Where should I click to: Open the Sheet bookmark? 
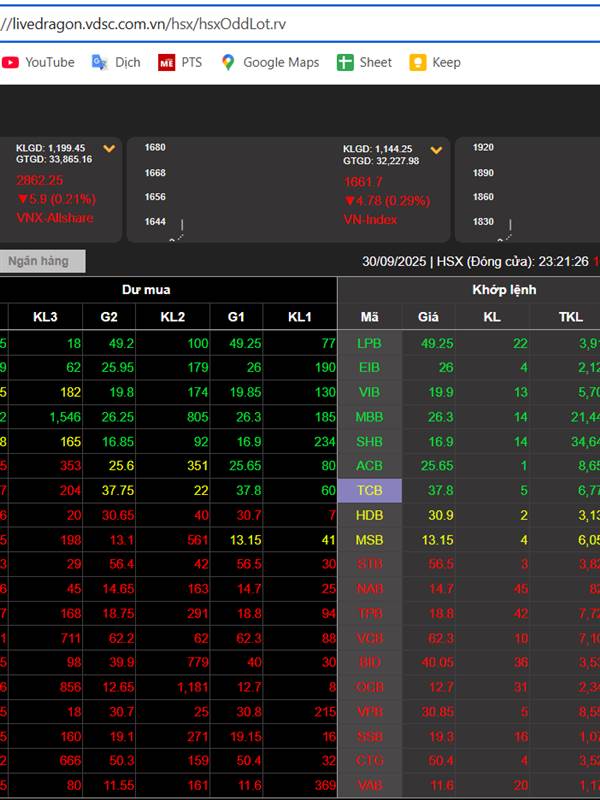[365, 62]
